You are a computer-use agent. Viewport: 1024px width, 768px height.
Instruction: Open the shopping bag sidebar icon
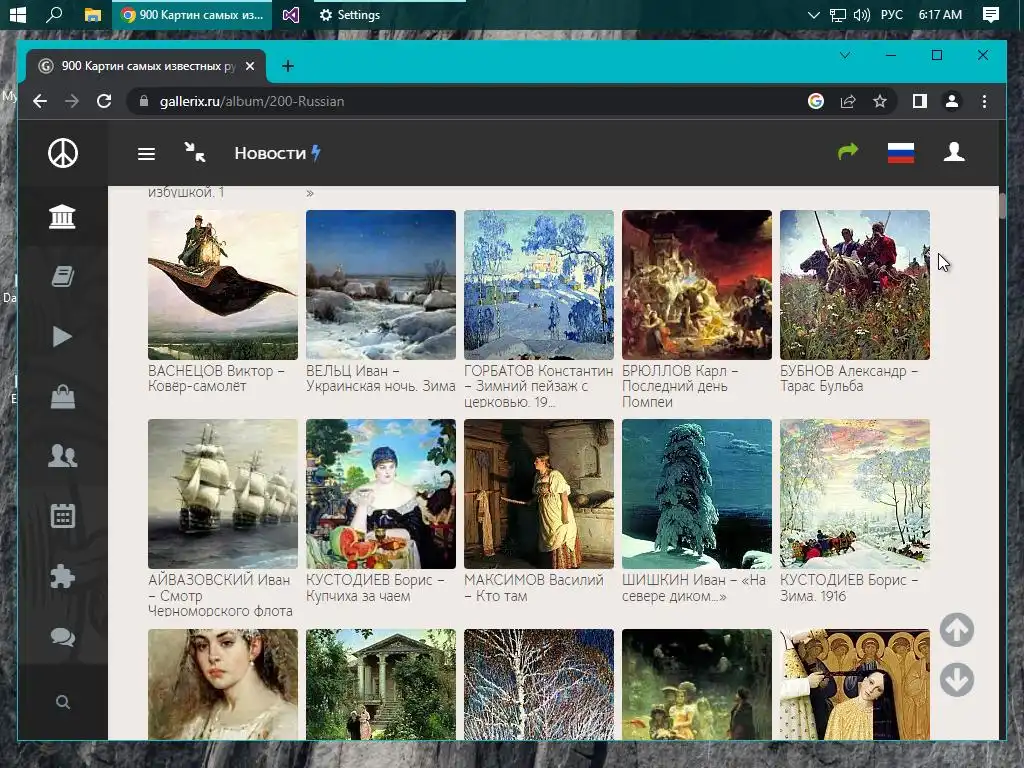coord(63,396)
